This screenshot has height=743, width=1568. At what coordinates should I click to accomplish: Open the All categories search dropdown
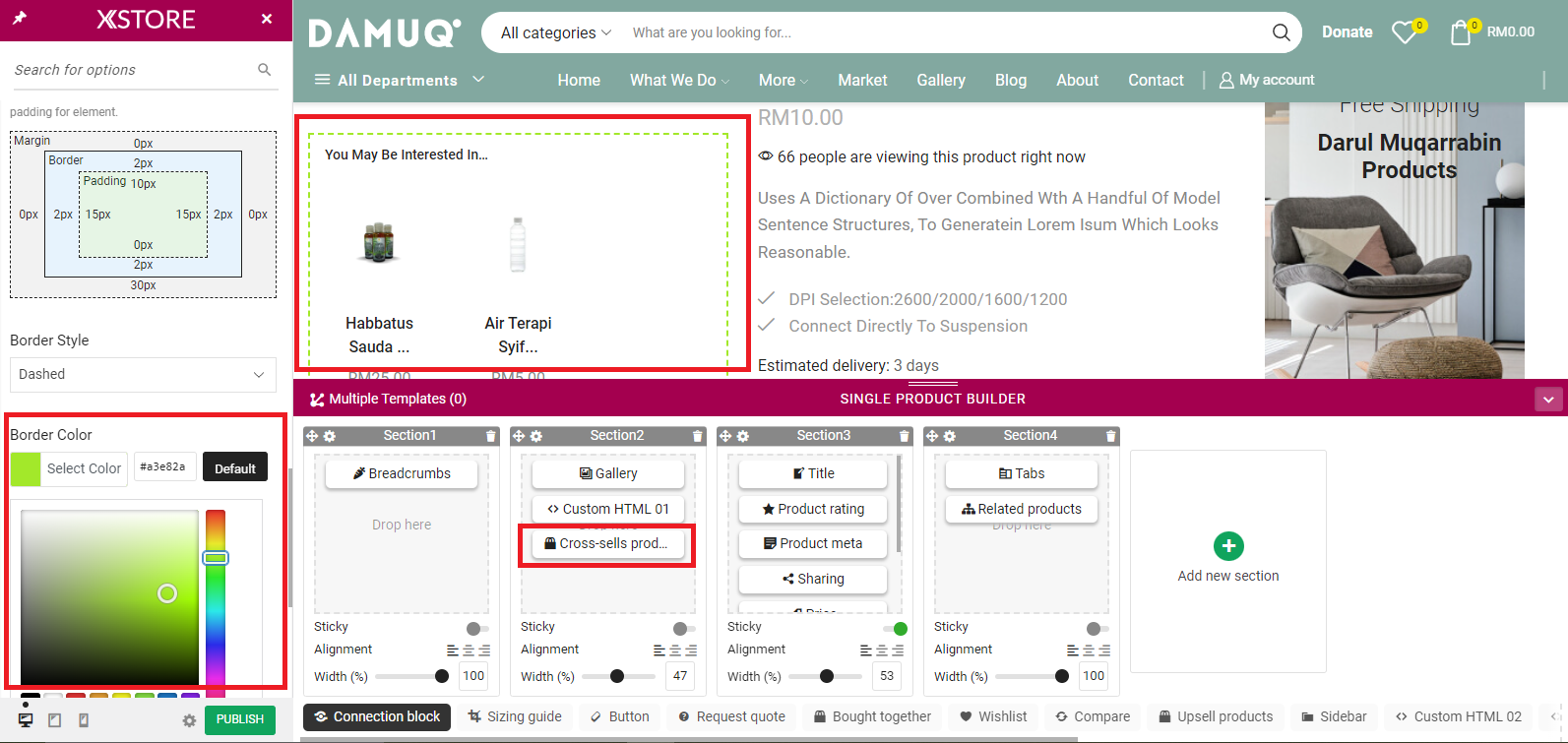pyautogui.click(x=556, y=32)
